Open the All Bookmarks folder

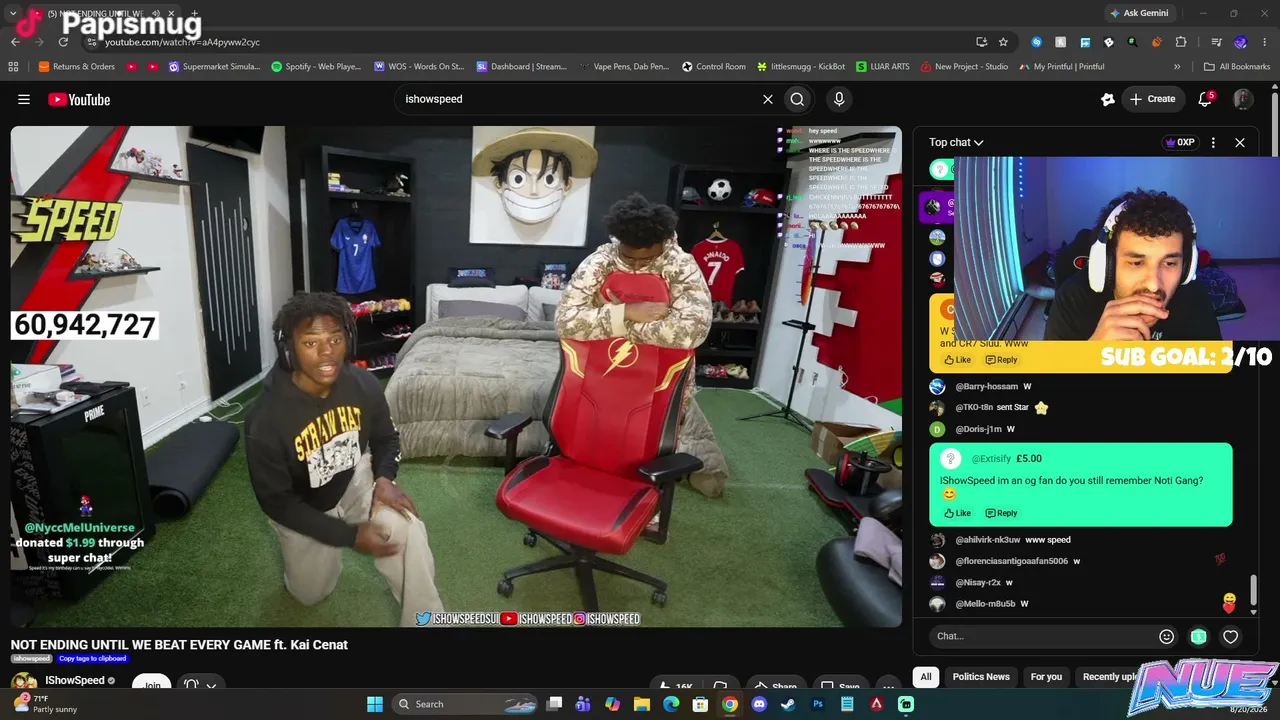[x=1237, y=67]
